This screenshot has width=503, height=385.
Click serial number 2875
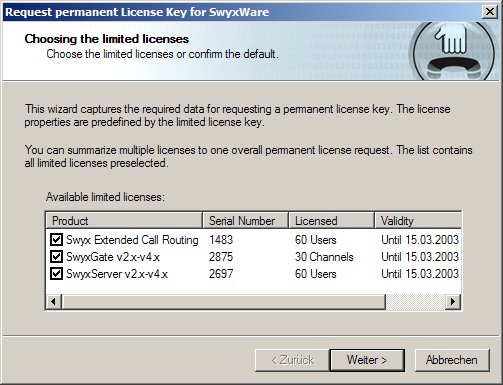click(221, 257)
